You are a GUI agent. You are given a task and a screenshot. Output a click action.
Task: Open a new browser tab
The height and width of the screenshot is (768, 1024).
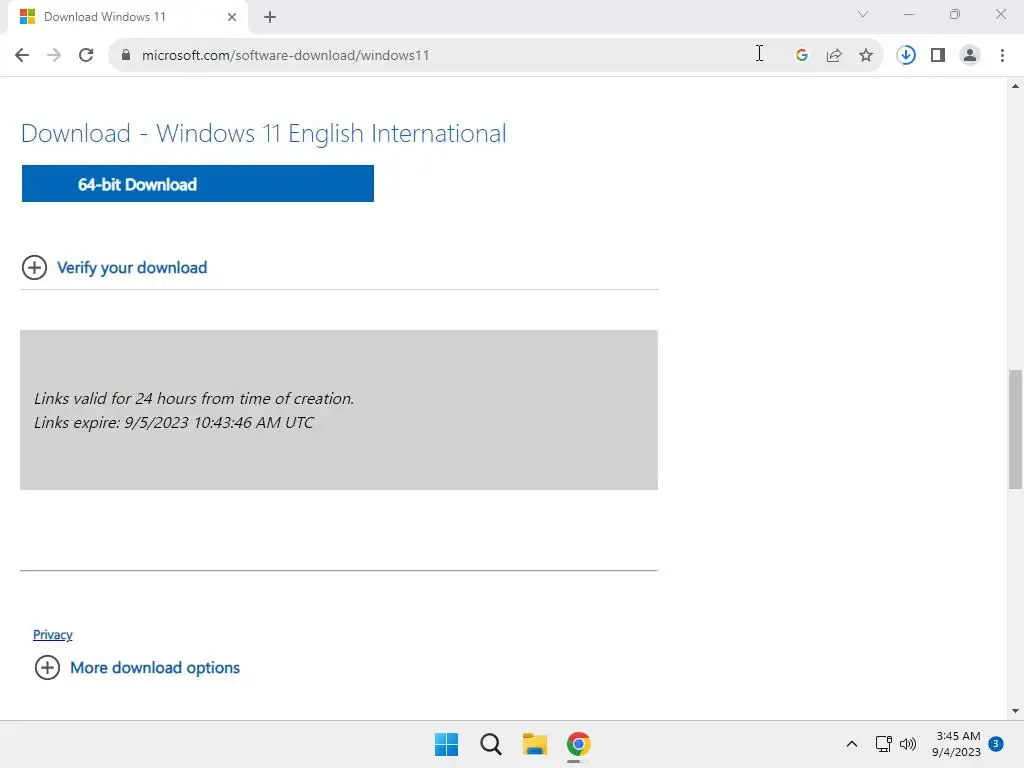pos(270,17)
